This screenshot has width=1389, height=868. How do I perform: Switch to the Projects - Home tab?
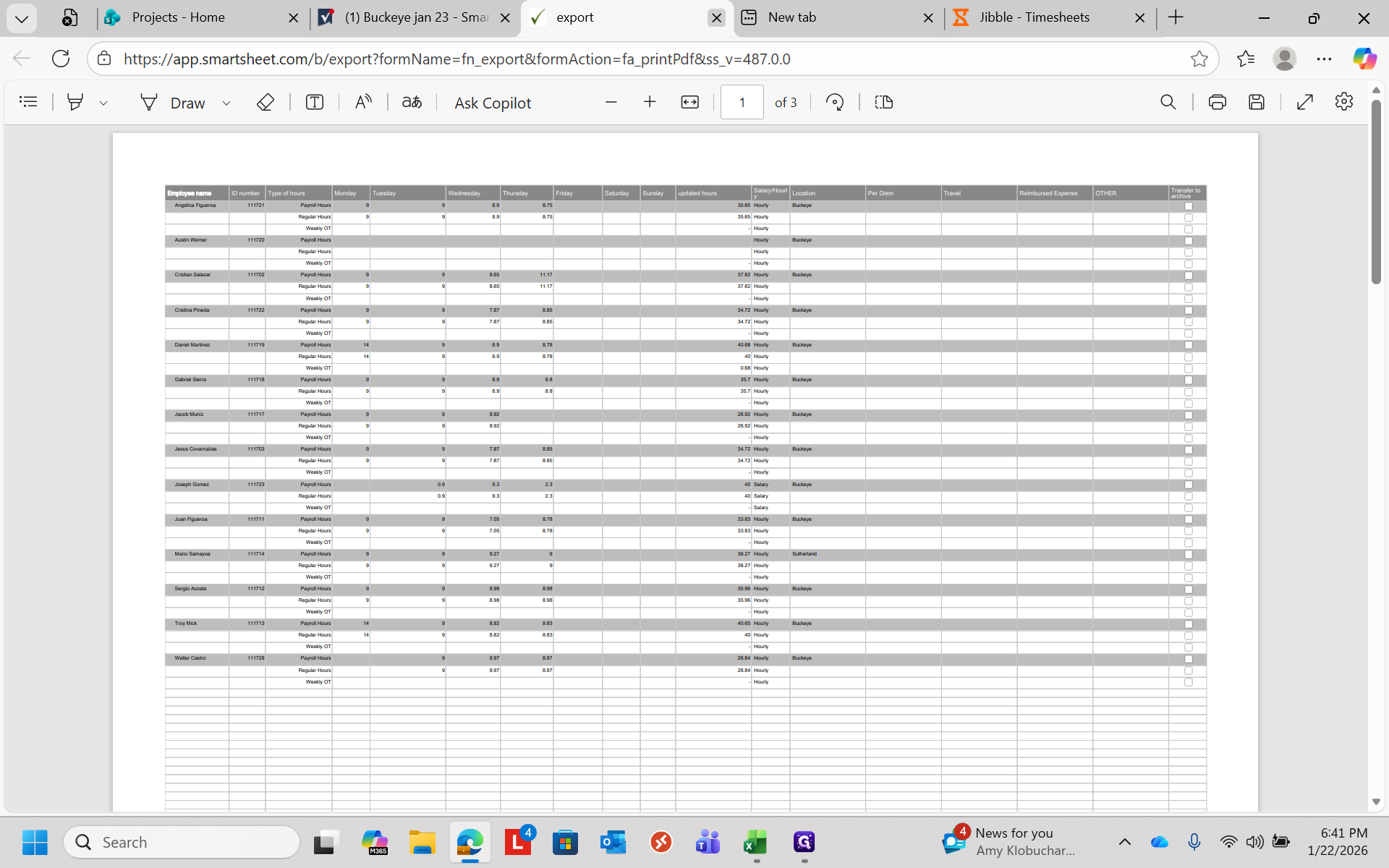tap(178, 17)
